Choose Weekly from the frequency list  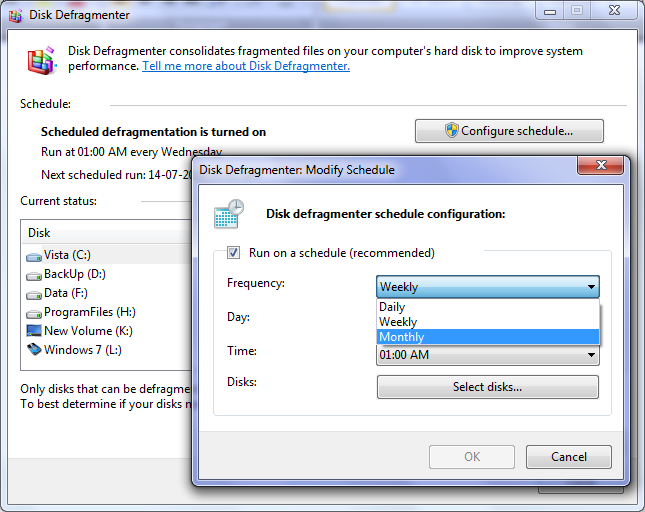click(x=397, y=322)
